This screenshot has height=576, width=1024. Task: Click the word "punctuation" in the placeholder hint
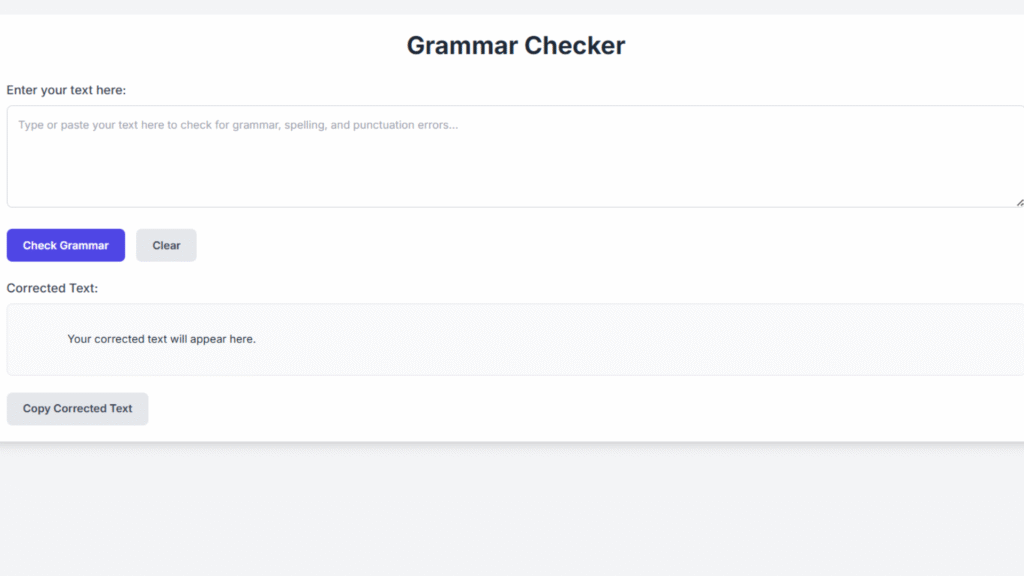[x=383, y=125]
